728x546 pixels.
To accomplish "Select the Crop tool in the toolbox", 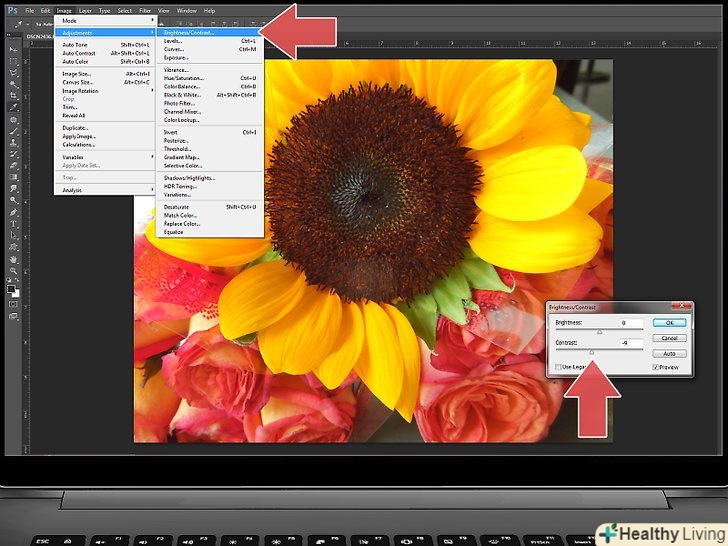I will 13,96.
